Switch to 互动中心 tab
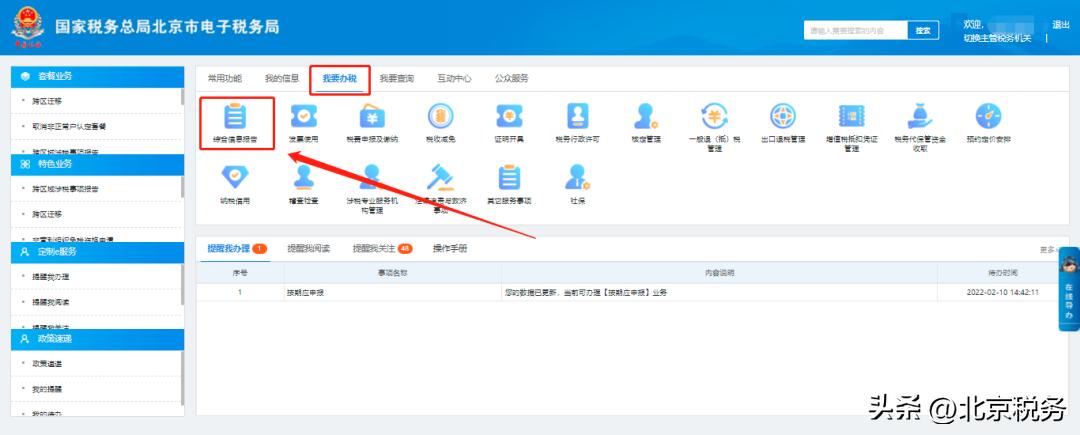The width and height of the screenshot is (1080, 435). point(454,78)
